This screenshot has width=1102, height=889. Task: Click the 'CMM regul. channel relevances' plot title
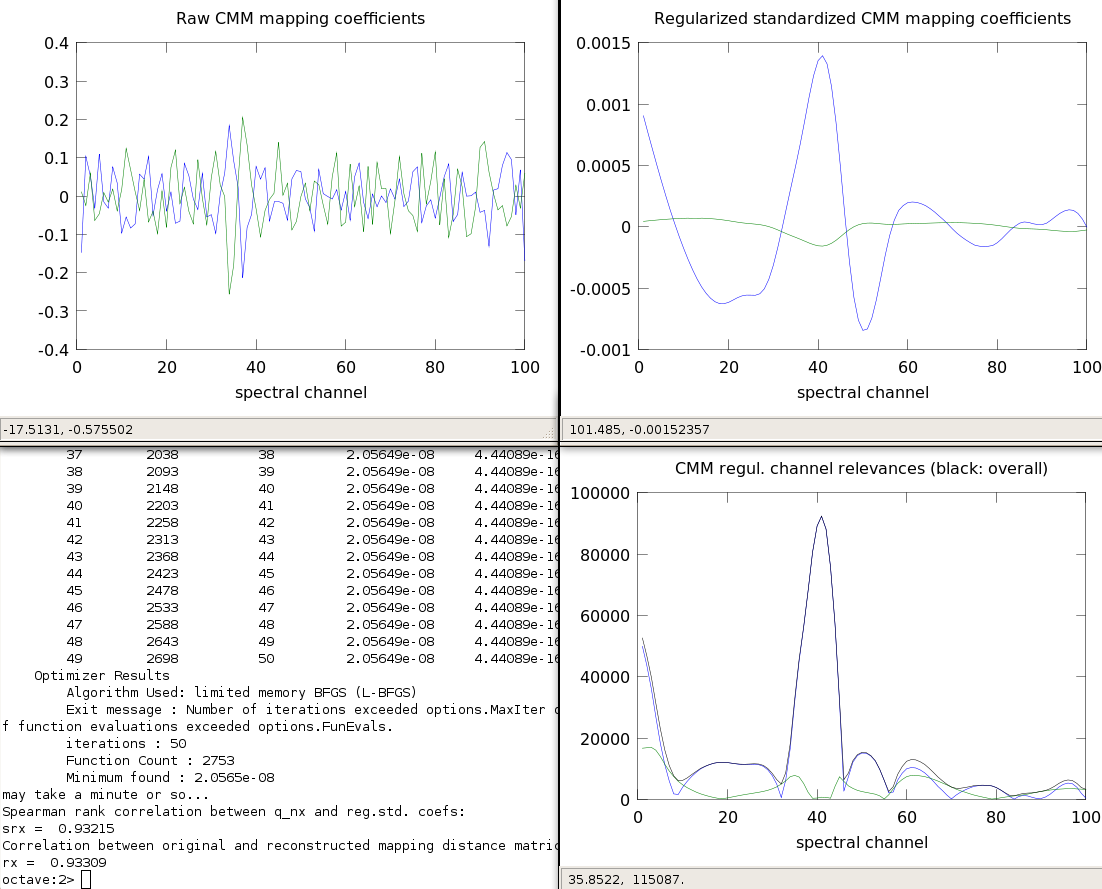(x=862, y=468)
